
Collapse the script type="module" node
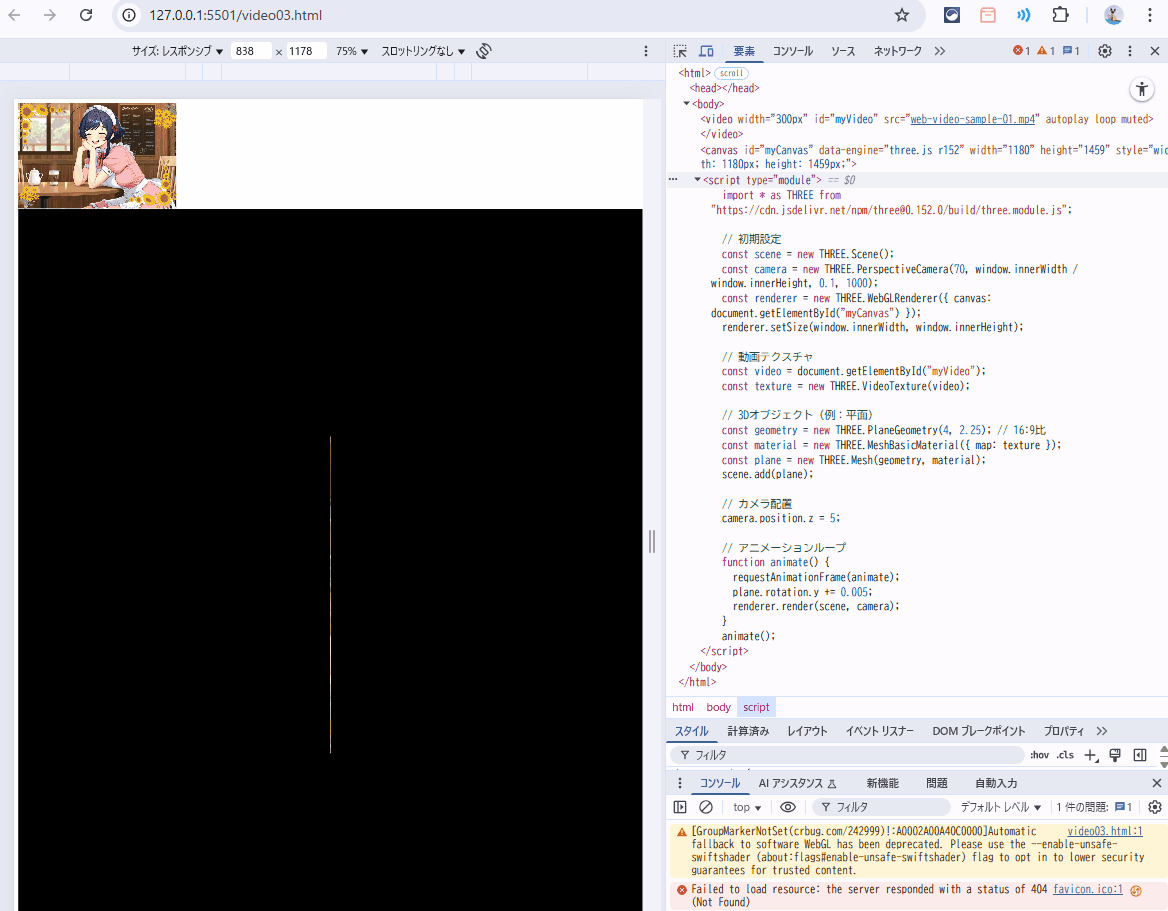point(697,180)
